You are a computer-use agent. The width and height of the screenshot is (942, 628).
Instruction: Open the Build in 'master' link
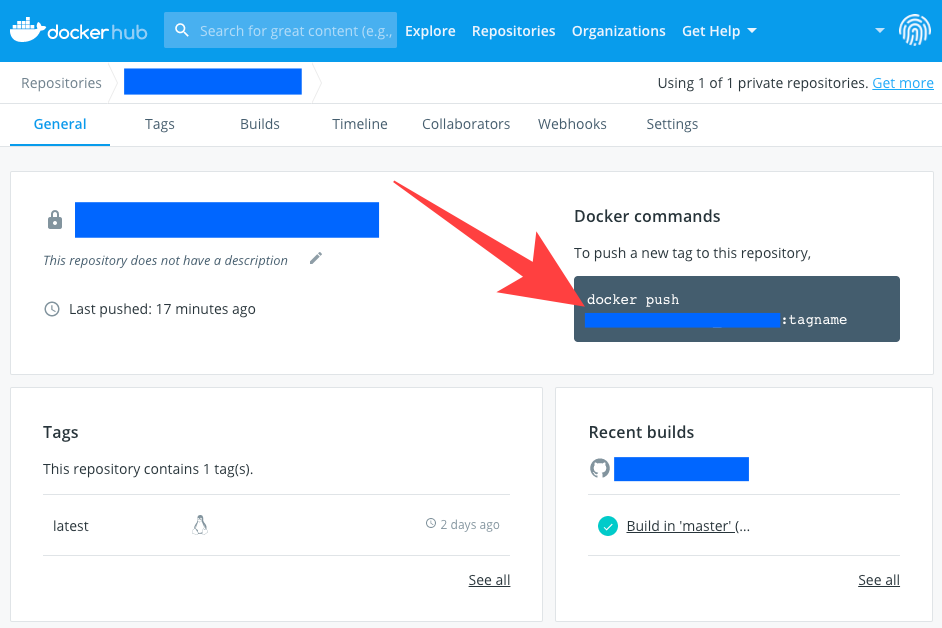pos(688,526)
